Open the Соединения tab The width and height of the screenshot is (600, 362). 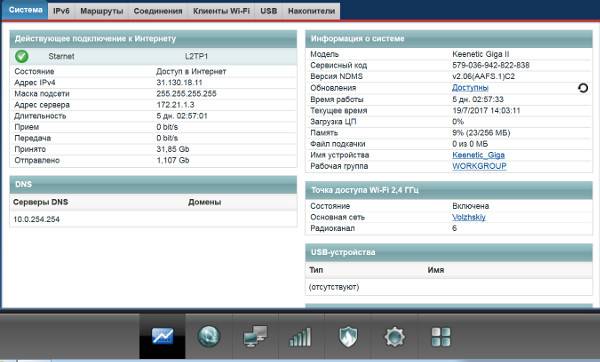(x=158, y=11)
